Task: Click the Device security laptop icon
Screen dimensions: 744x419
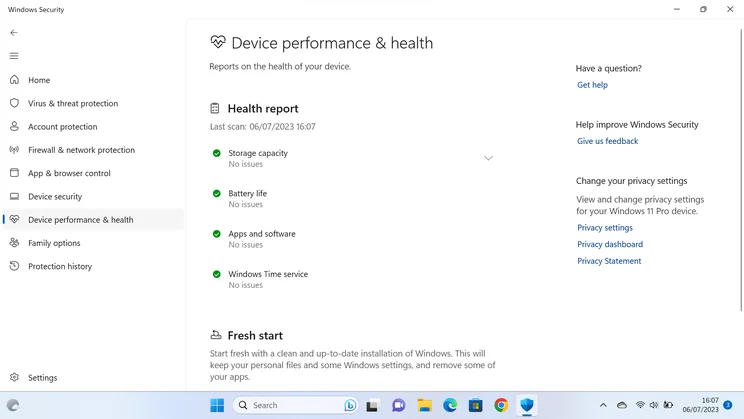Action: point(14,196)
